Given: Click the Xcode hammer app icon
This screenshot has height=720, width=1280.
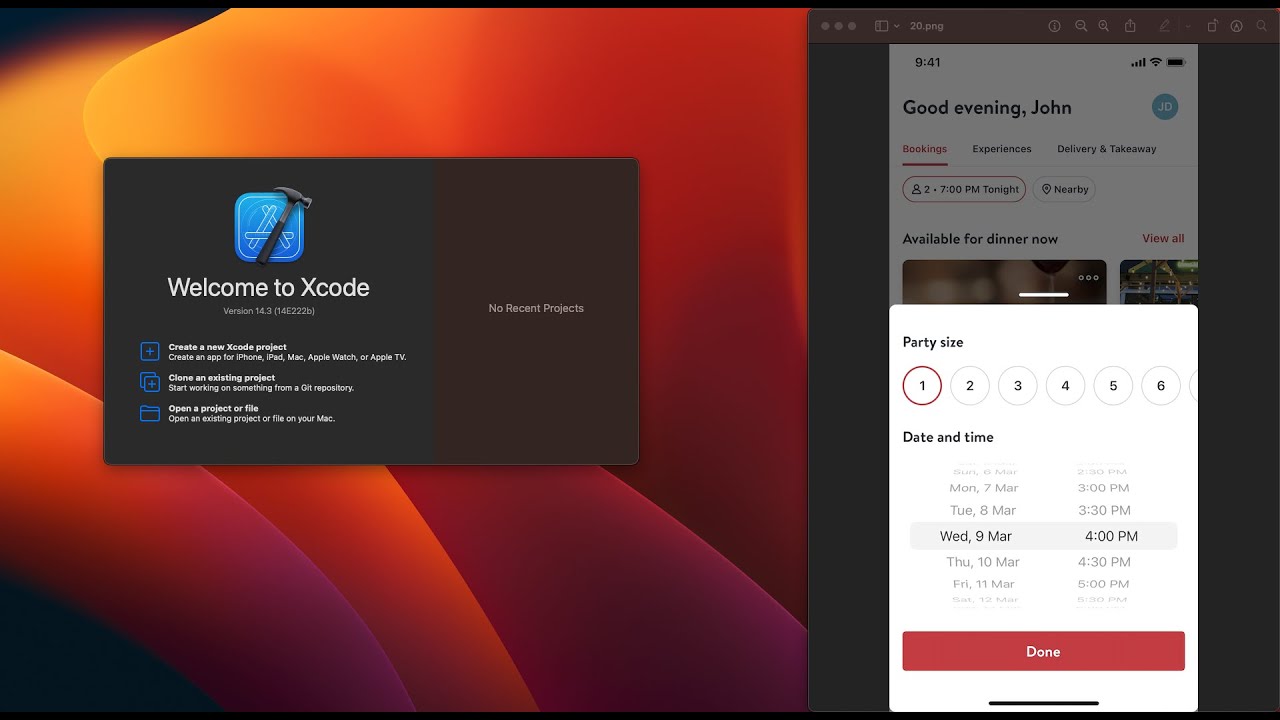Looking at the screenshot, I should 271,227.
